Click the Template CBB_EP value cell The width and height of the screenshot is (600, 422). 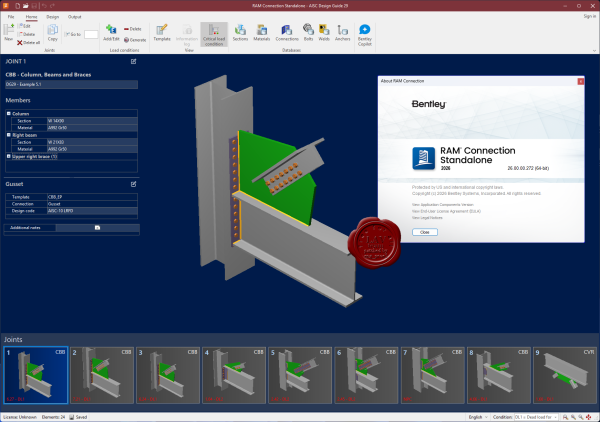pyautogui.click(x=92, y=197)
